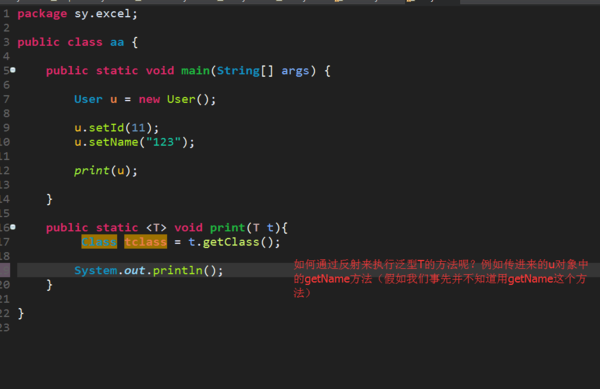This screenshot has width=600, height=389.
Task: Click the number 11 argument
Action: pos(139,128)
